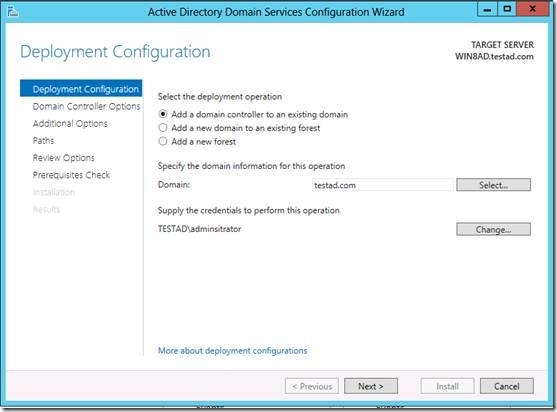The height and width of the screenshot is (412, 557).
Task: Open Prerequisites Check step
Action: click(x=71, y=175)
